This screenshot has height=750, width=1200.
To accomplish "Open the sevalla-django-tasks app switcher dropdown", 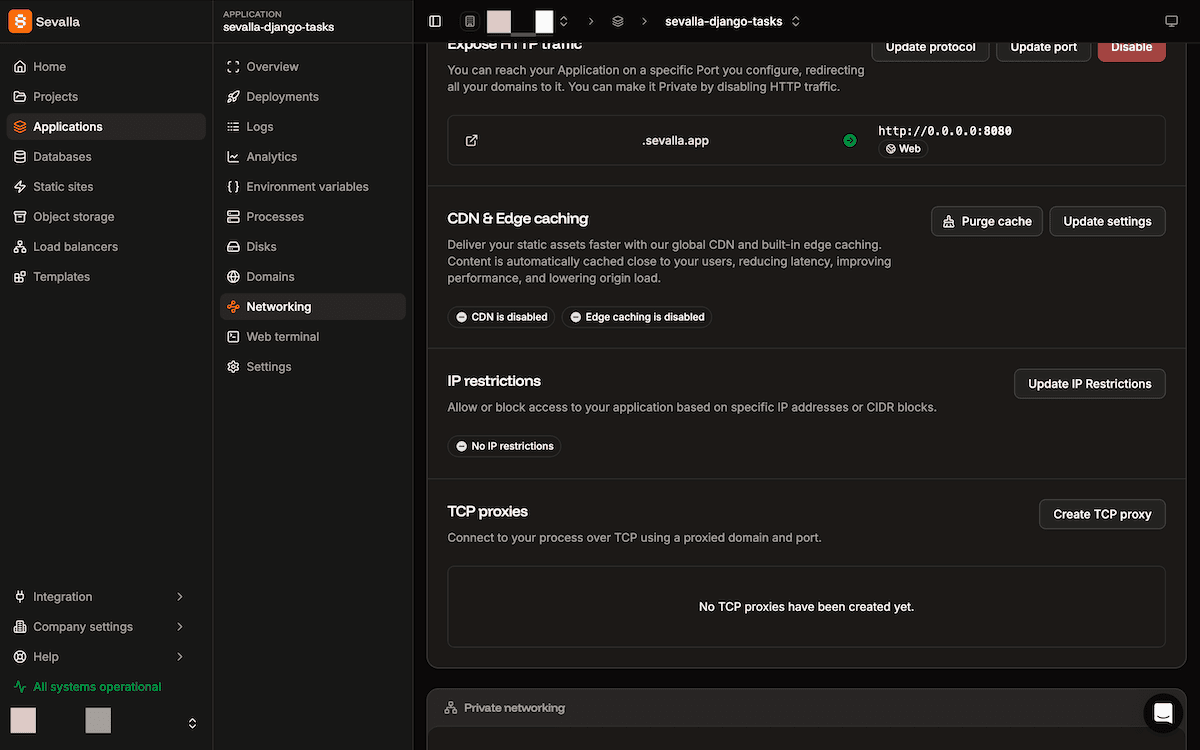I will (796, 21).
